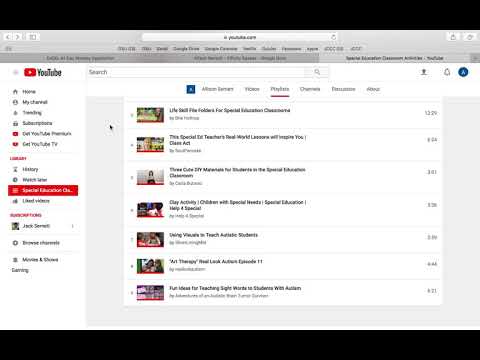Switch to the Discussion tab

click(343, 89)
